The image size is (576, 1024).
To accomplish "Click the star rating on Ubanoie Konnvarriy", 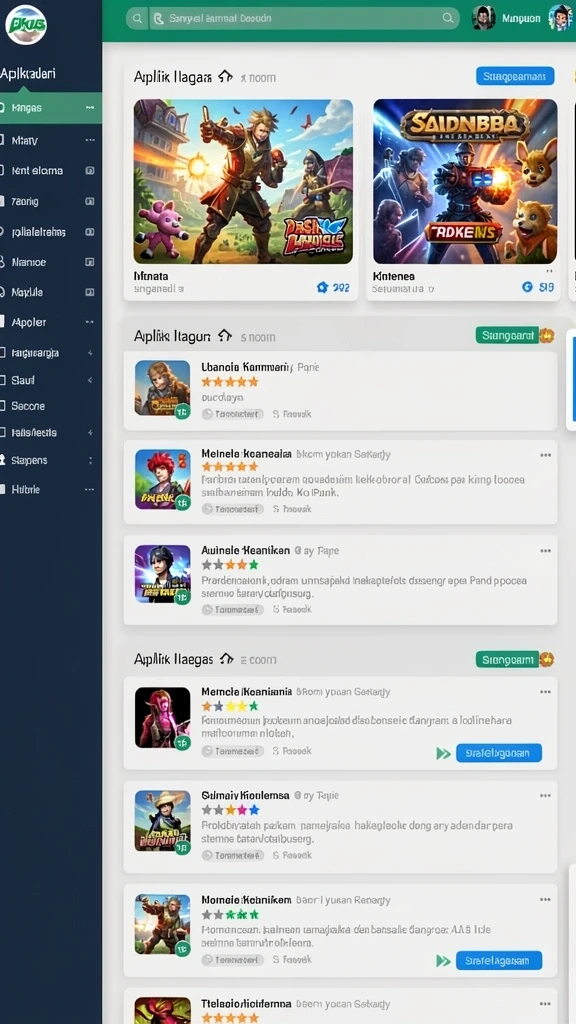I will (230, 382).
